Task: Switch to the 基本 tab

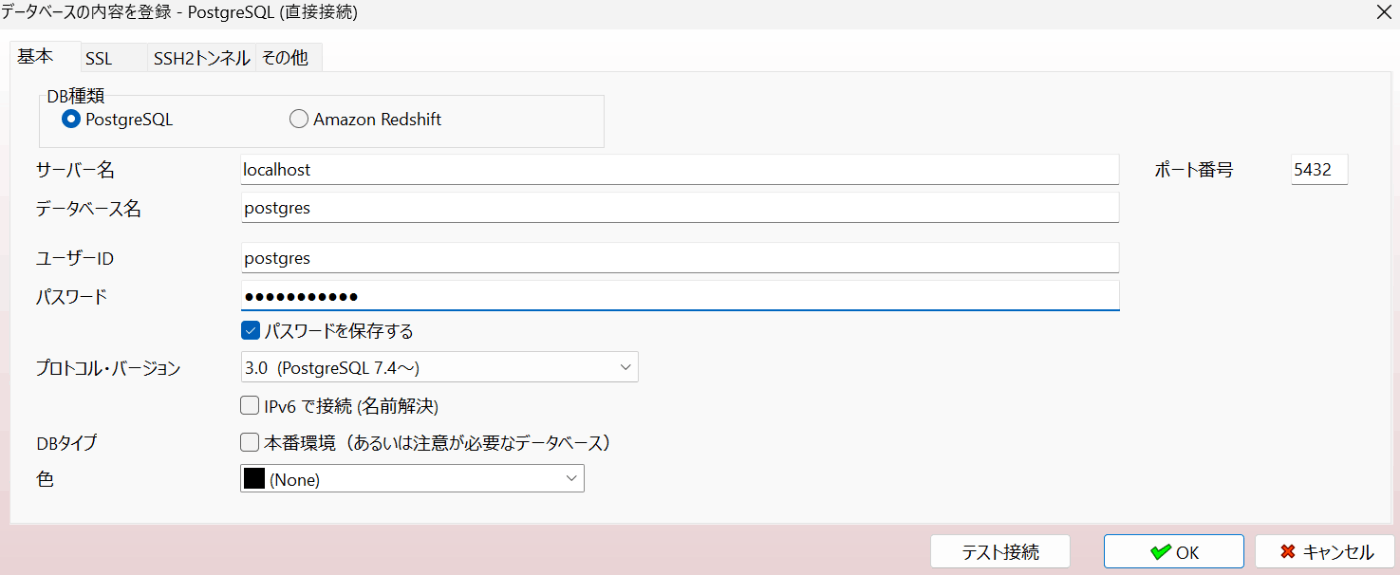Action: click(45, 58)
